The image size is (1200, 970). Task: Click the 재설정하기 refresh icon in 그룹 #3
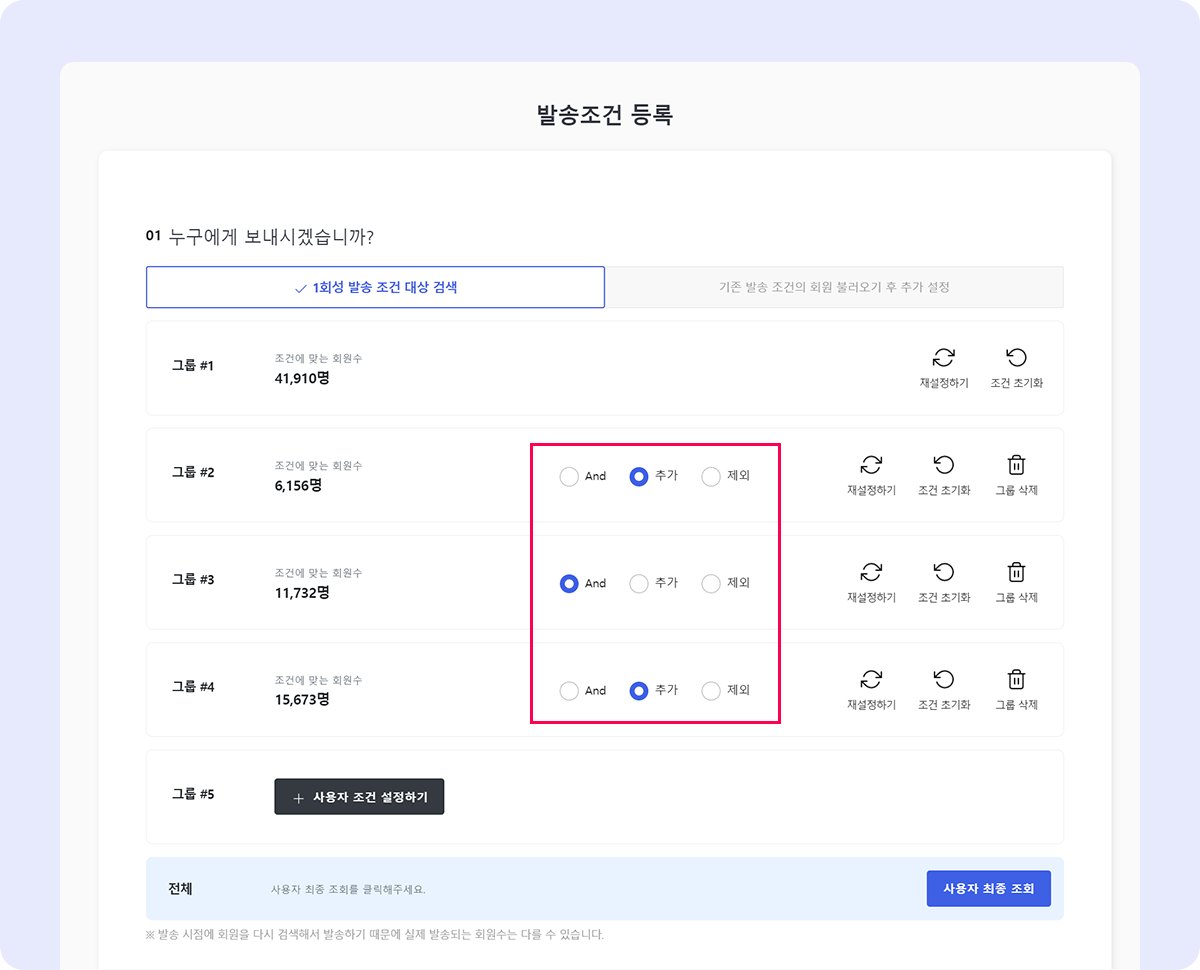point(871,572)
